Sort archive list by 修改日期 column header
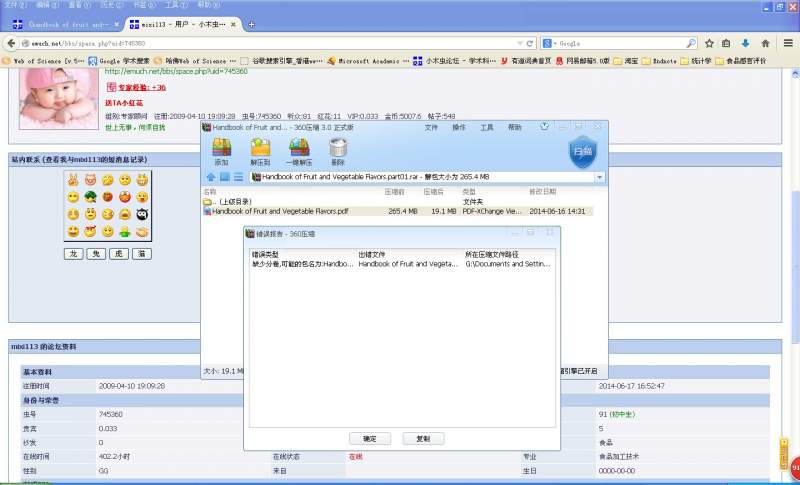 pyautogui.click(x=542, y=192)
